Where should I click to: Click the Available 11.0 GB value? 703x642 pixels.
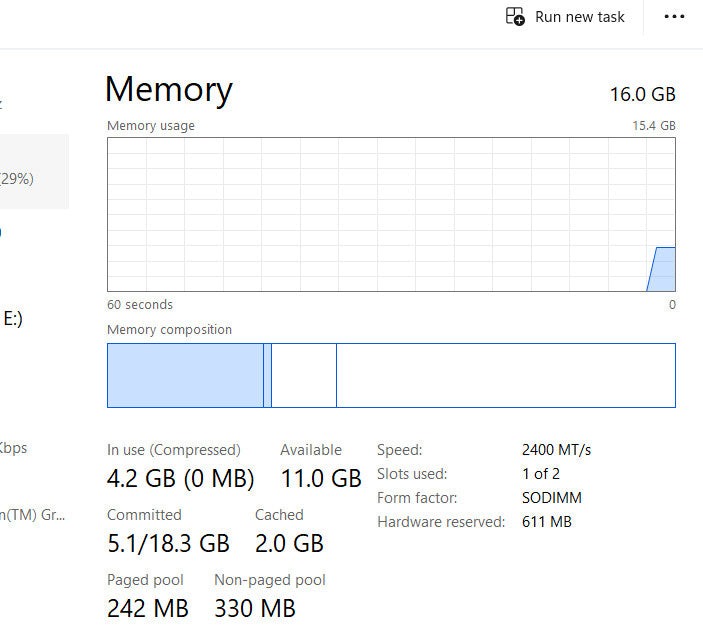(x=321, y=479)
